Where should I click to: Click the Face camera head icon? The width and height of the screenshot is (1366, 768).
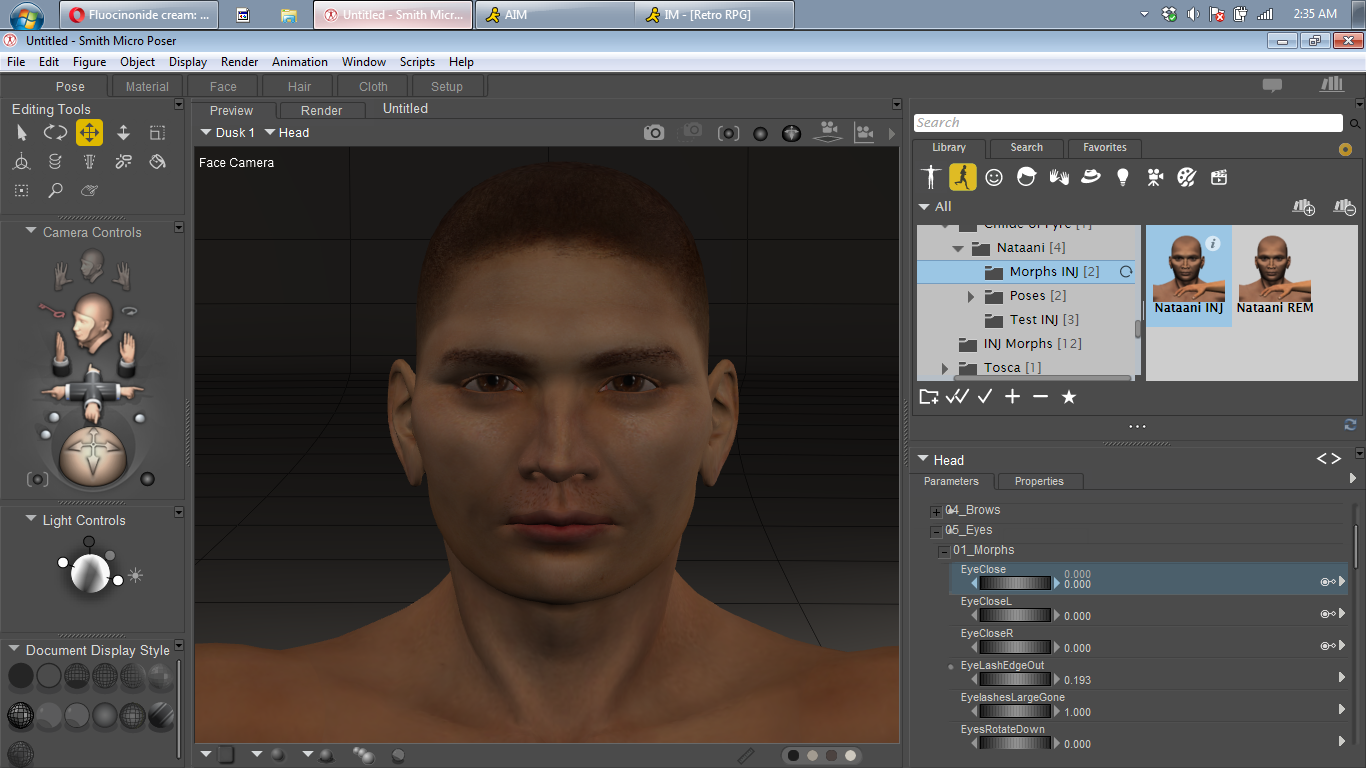coord(92,265)
